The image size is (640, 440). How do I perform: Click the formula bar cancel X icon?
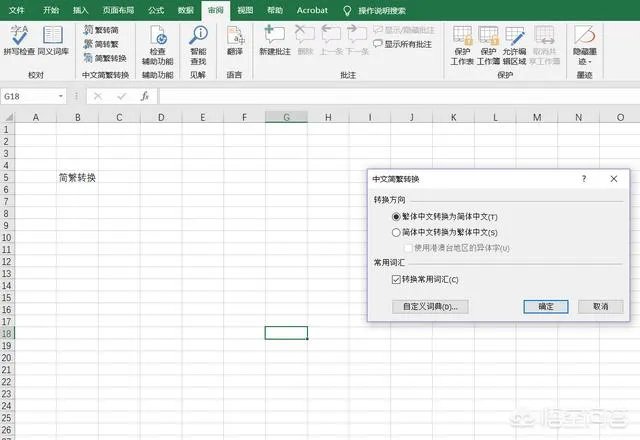[98, 96]
